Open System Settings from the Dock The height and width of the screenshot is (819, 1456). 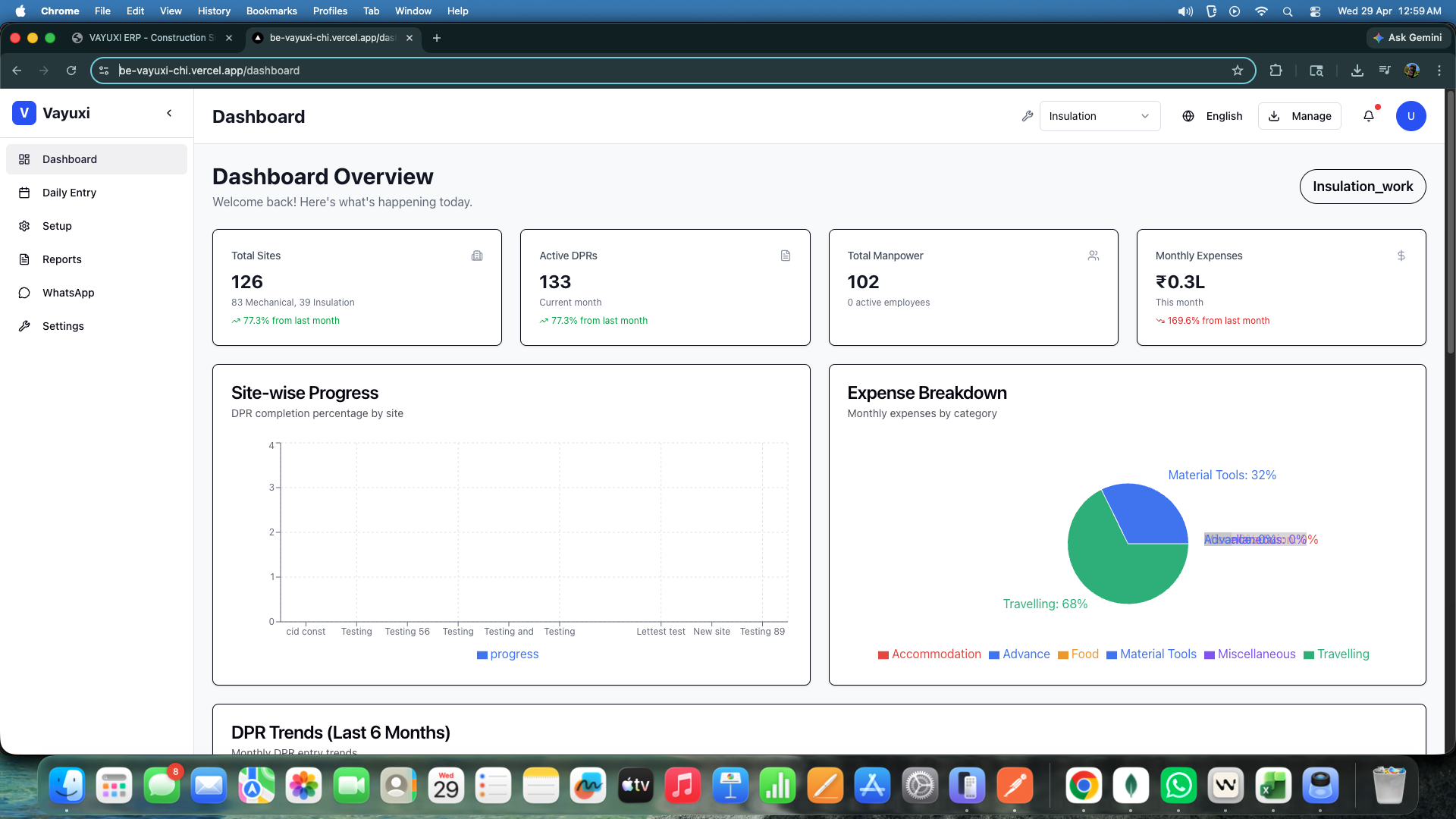tap(920, 786)
